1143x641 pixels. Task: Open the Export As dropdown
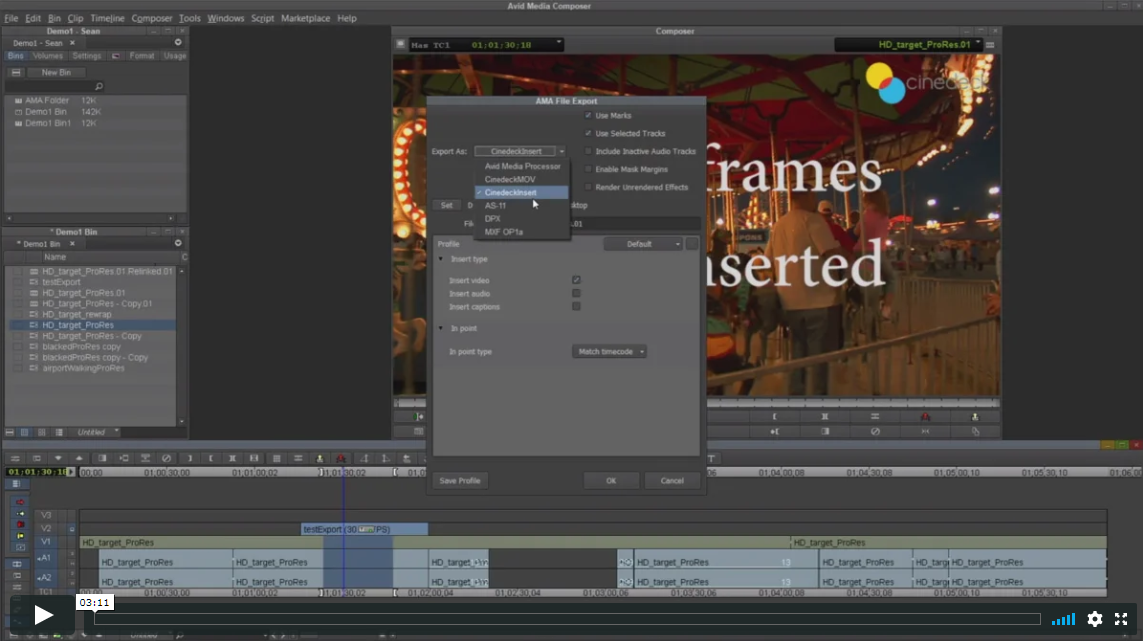click(x=520, y=151)
